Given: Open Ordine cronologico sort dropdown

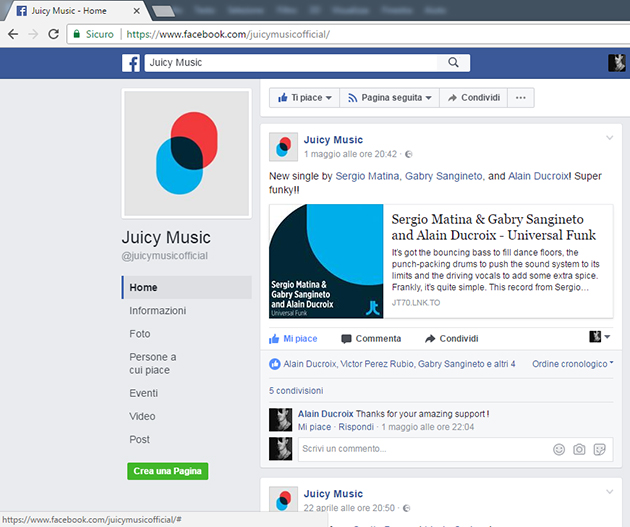Looking at the screenshot, I should pyautogui.click(x=573, y=364).
